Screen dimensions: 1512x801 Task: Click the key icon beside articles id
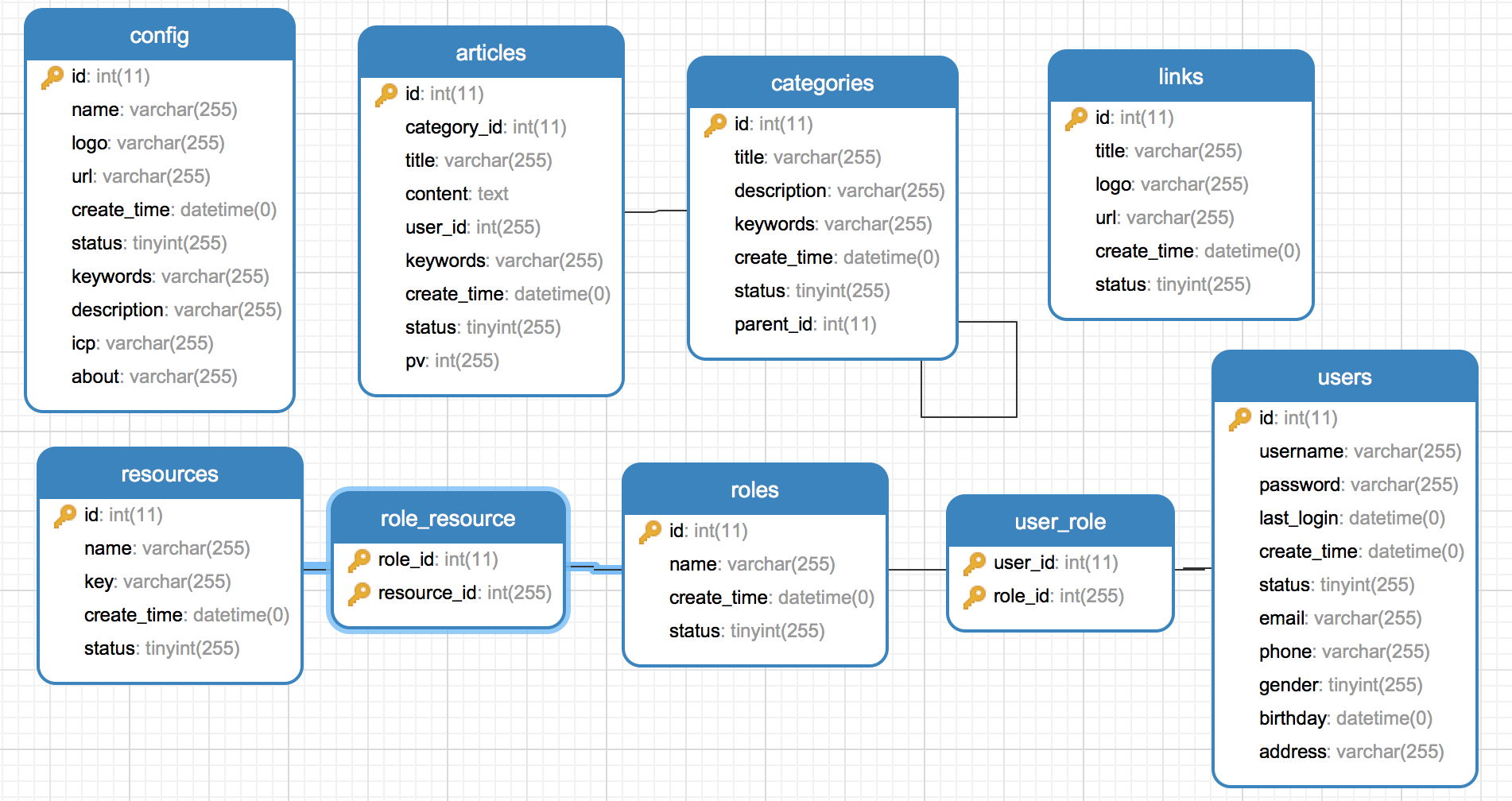[386, 95]
